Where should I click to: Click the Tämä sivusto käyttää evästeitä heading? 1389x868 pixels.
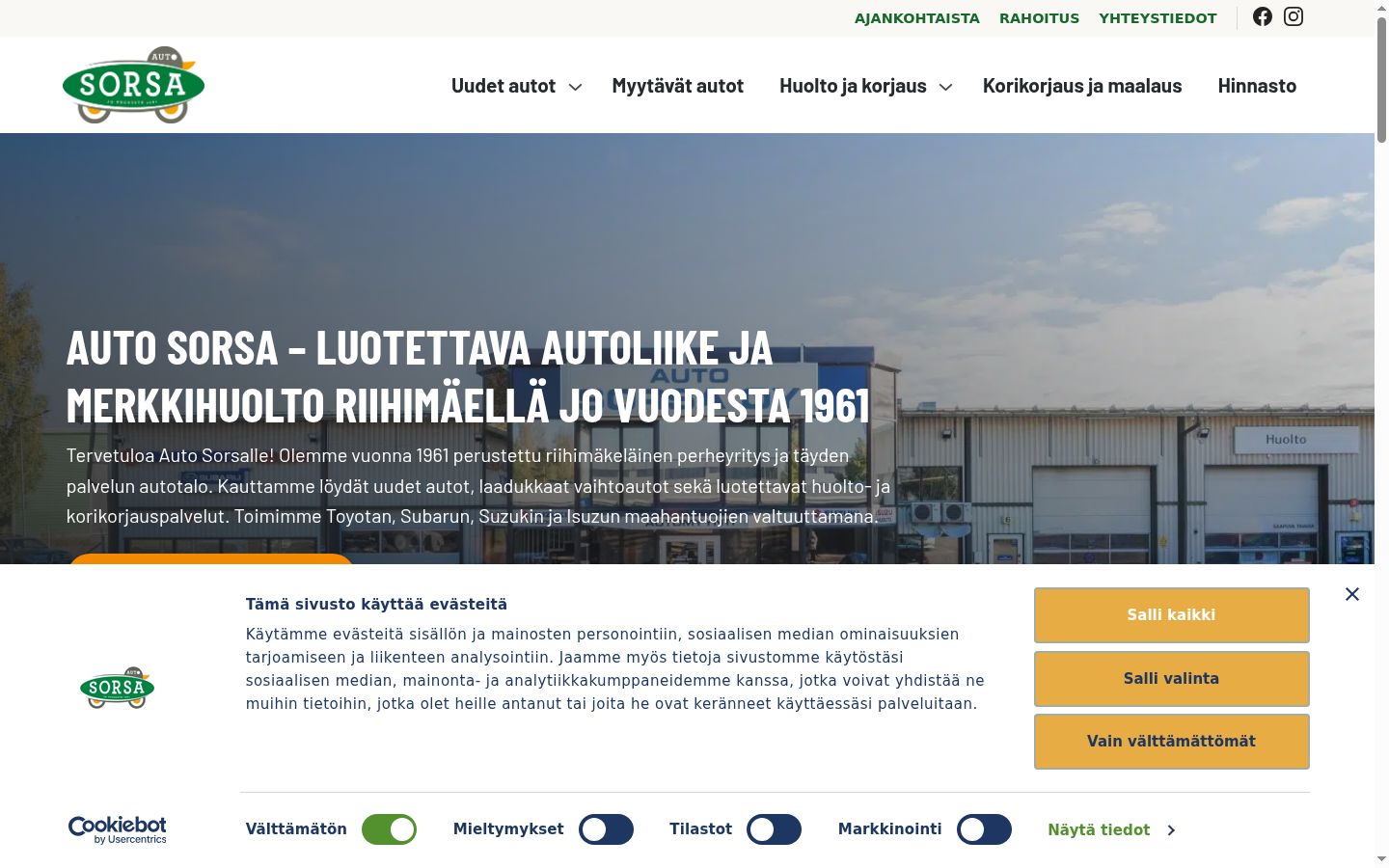coord(376,605)
